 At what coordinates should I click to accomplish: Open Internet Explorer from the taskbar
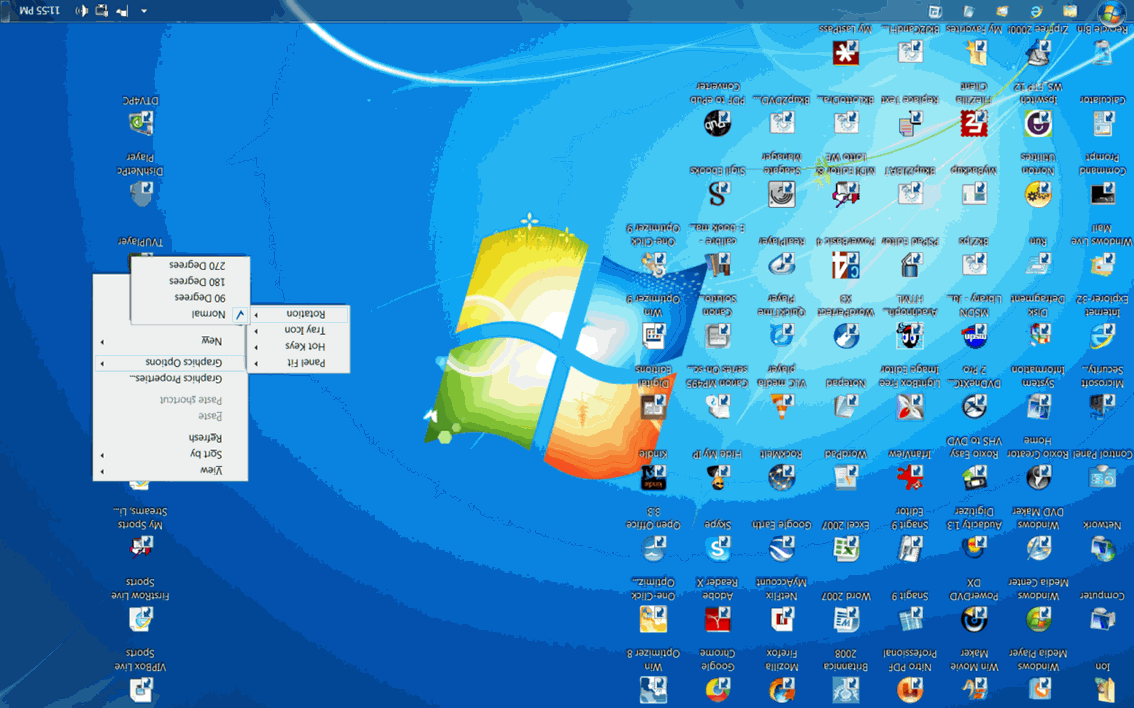click(1036, 11)
